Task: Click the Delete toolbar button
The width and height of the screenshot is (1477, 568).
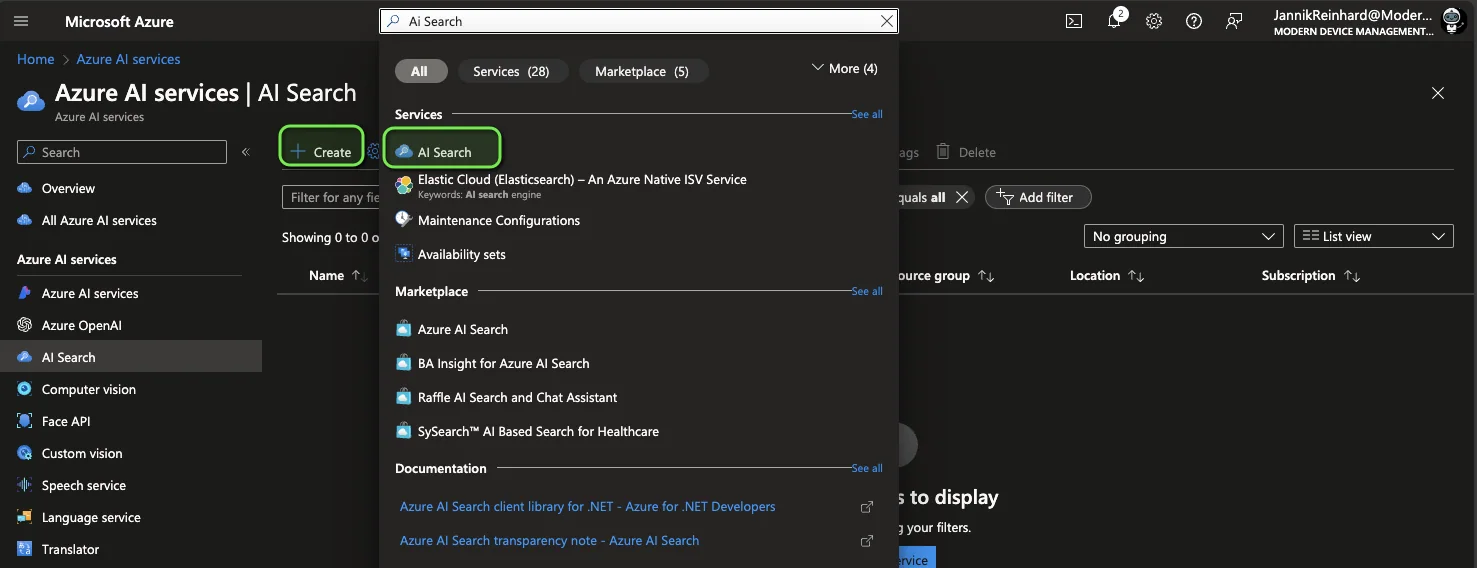Action: pos(966,152)
